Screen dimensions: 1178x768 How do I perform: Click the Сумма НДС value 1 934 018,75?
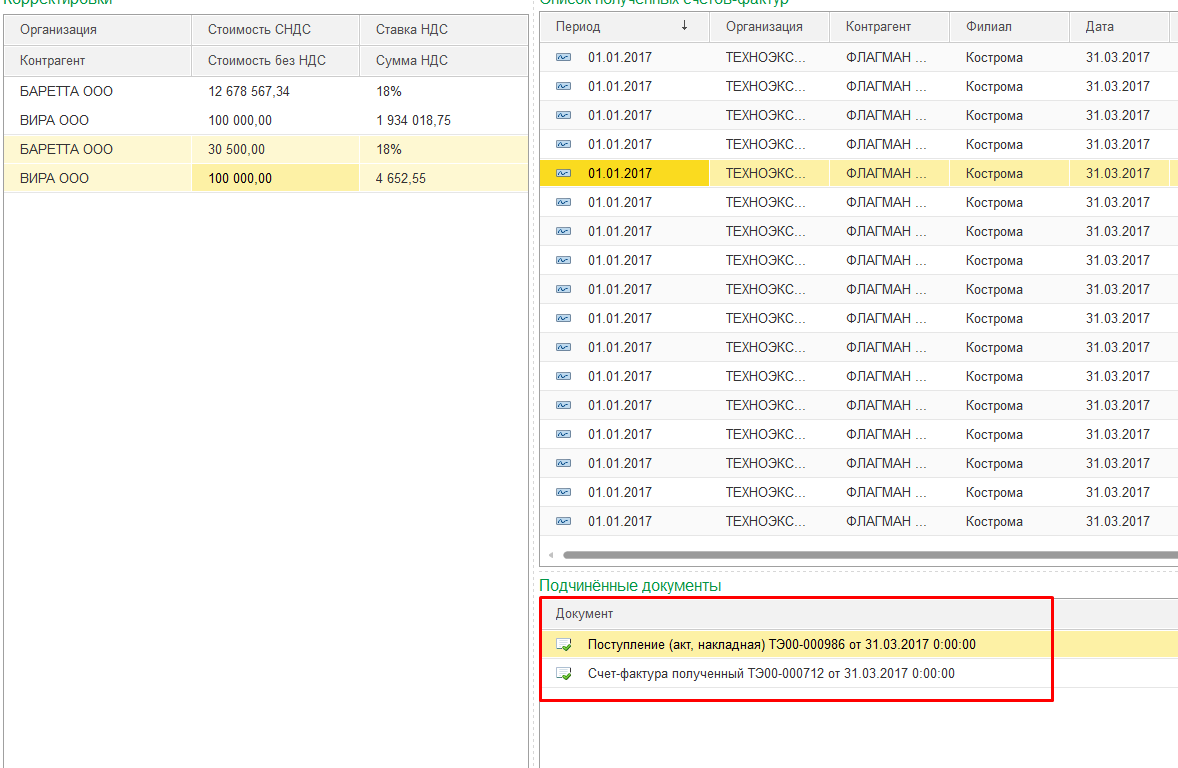(413, 120)
